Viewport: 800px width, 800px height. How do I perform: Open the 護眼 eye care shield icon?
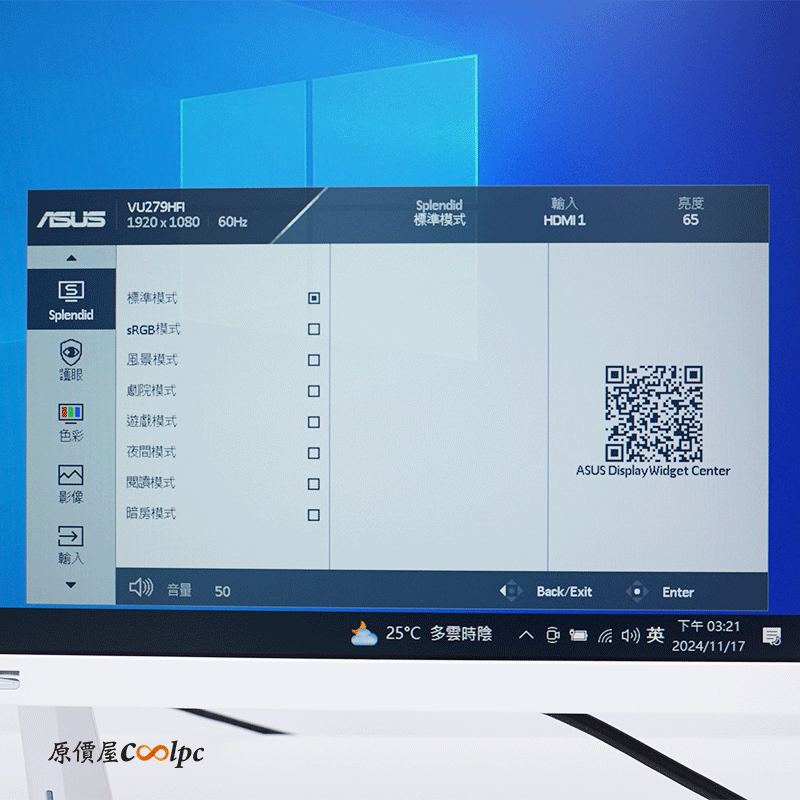point(71,352)
